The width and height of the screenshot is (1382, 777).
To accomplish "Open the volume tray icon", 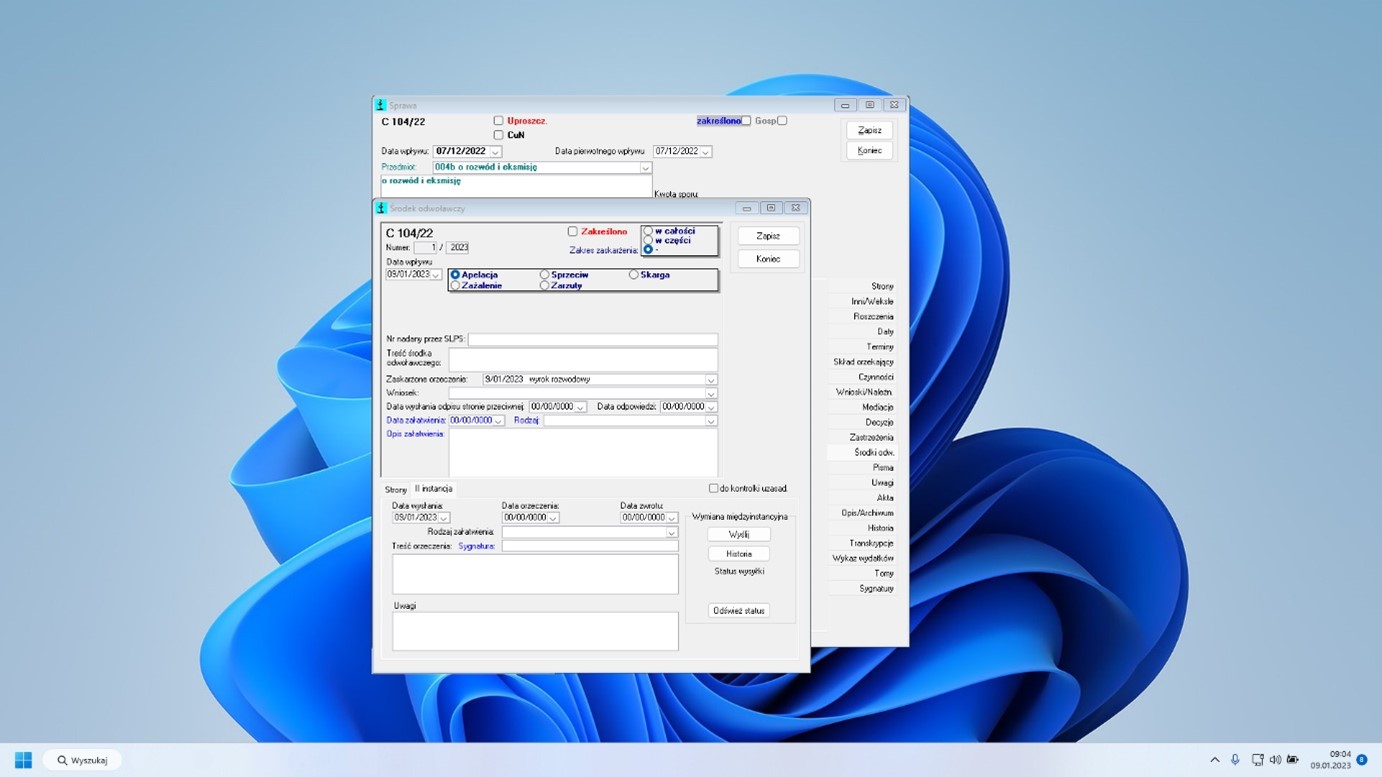I will pos(1275,760).
